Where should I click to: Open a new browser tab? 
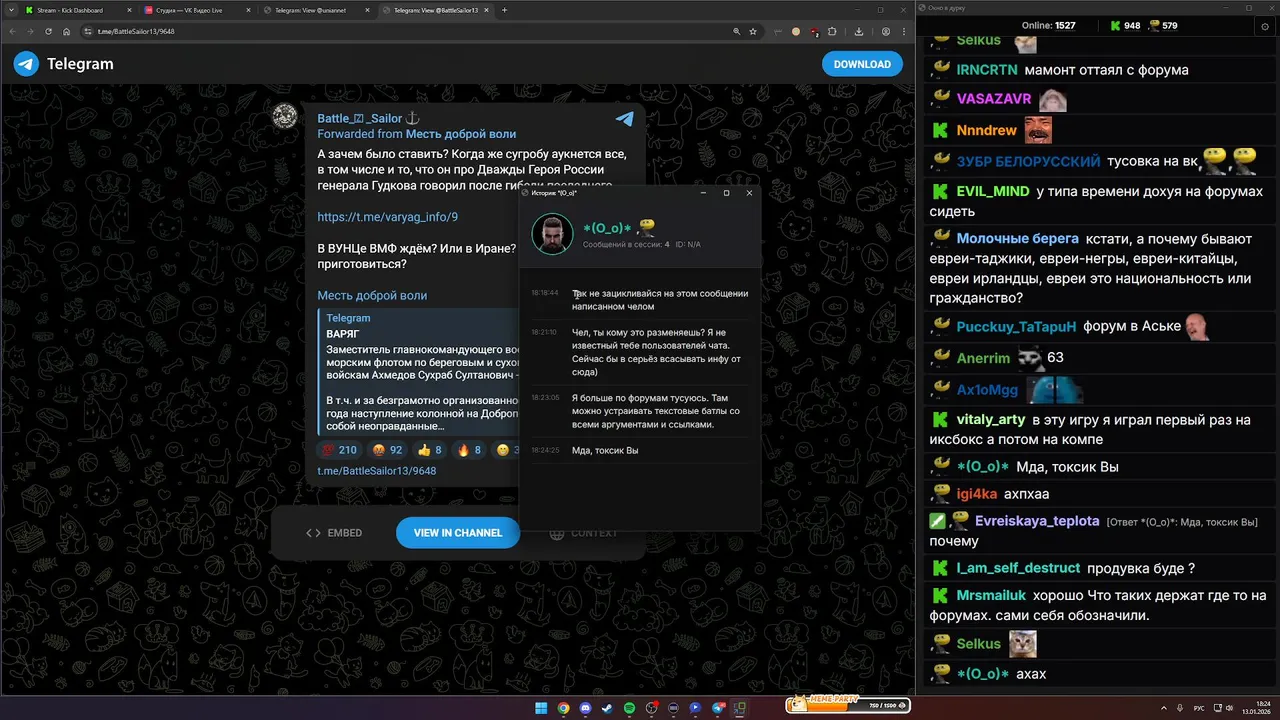pyautogui.click(x=504, y=10)
